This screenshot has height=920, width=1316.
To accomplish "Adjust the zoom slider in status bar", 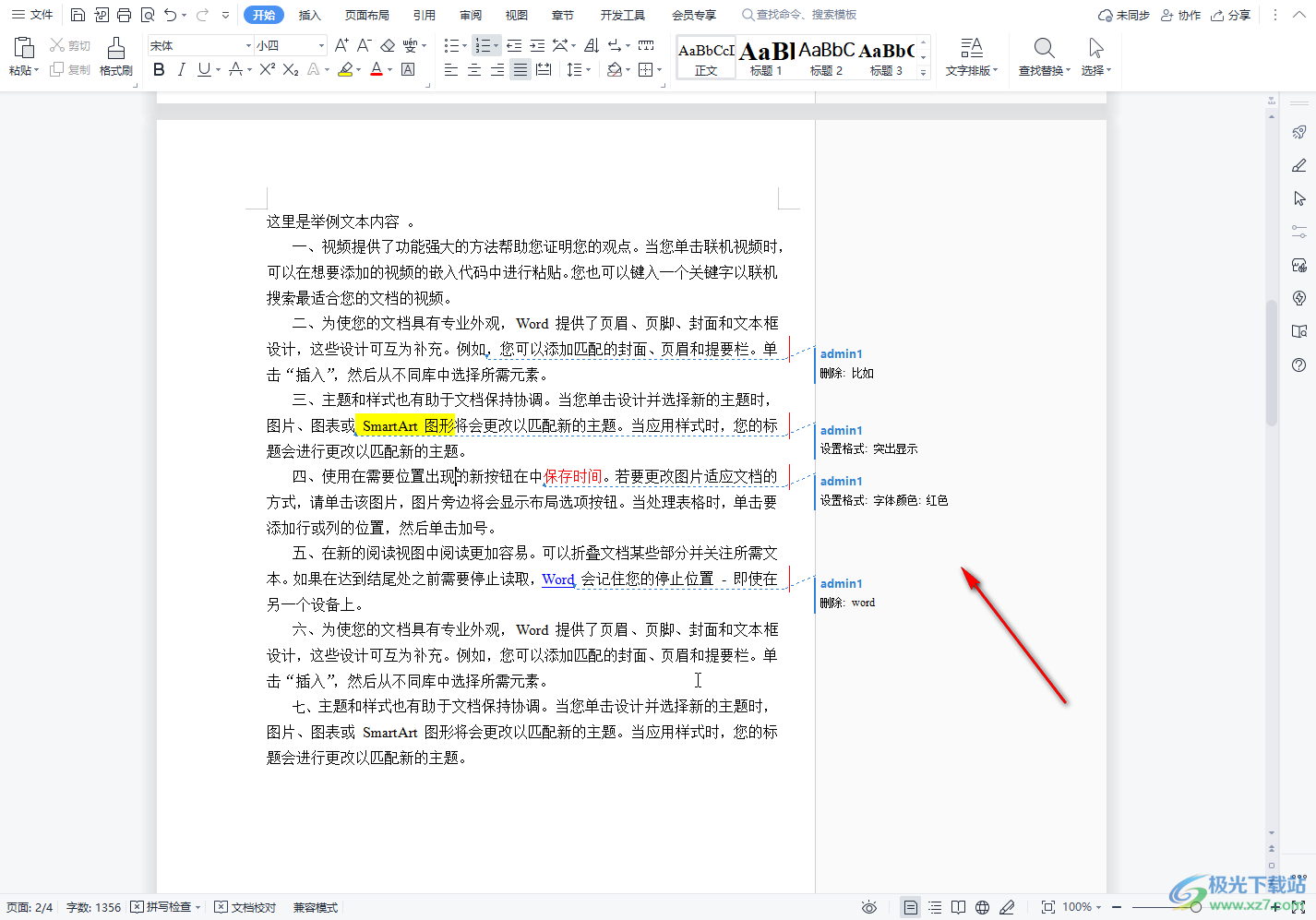I will coord(1196,907).
